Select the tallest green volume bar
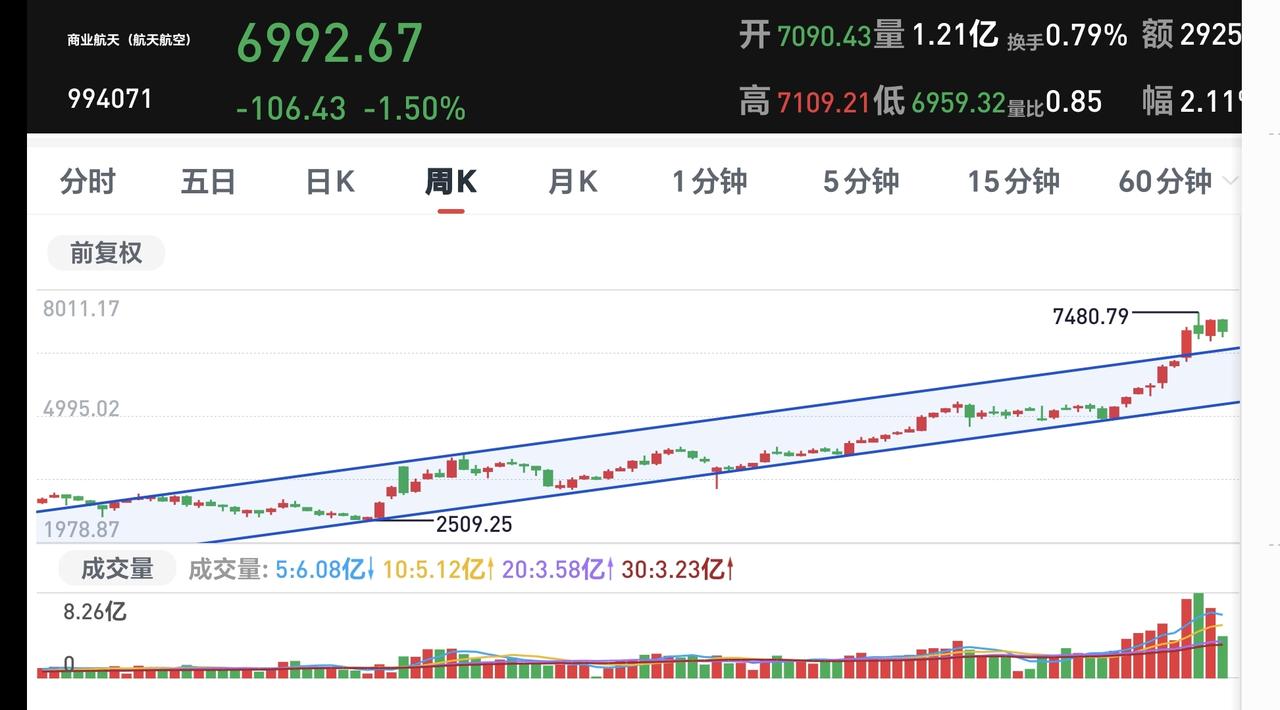1280x710 pixels. tap(1197, 636)
